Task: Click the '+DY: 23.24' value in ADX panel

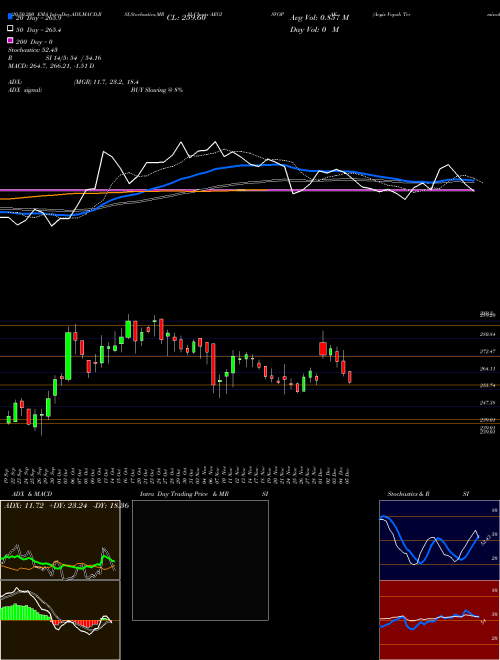Action: coord(67,505)
